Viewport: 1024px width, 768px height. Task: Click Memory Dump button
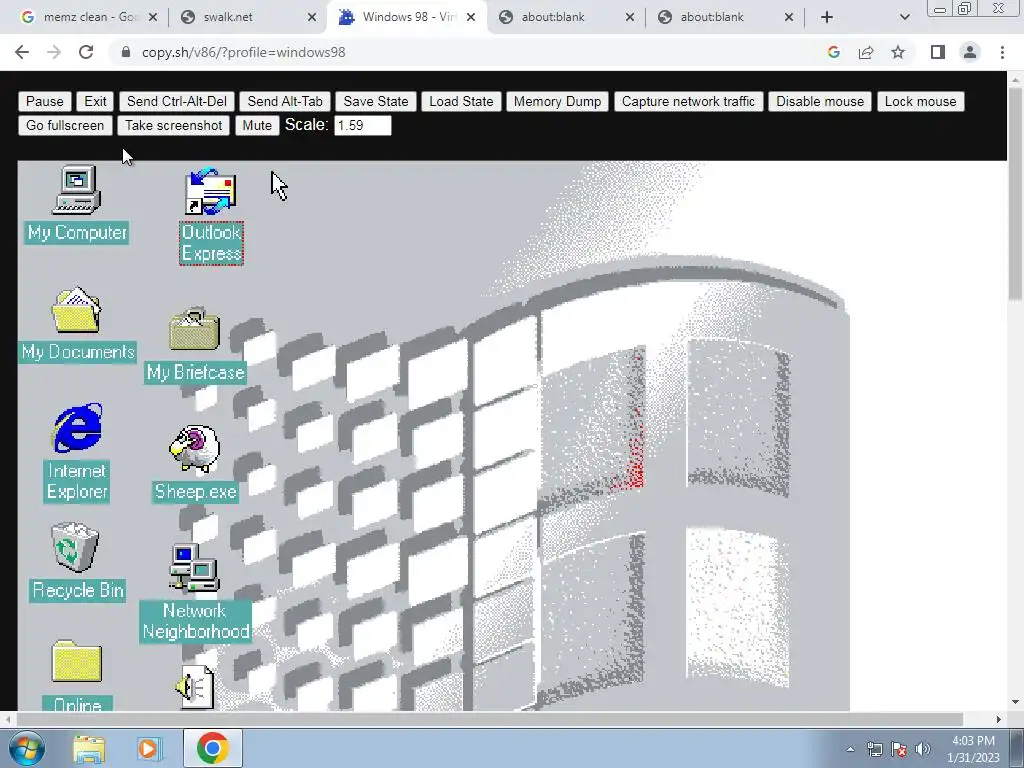(557, 101)
